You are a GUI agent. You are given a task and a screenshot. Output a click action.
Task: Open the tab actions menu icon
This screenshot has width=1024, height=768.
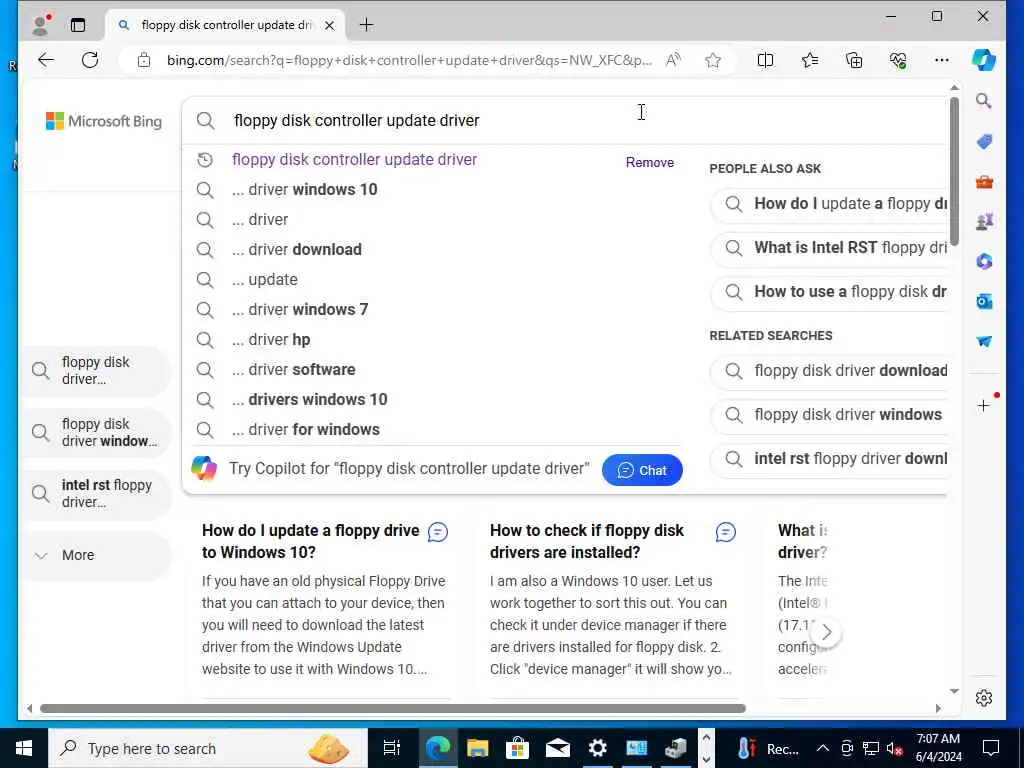click(78, 25)
